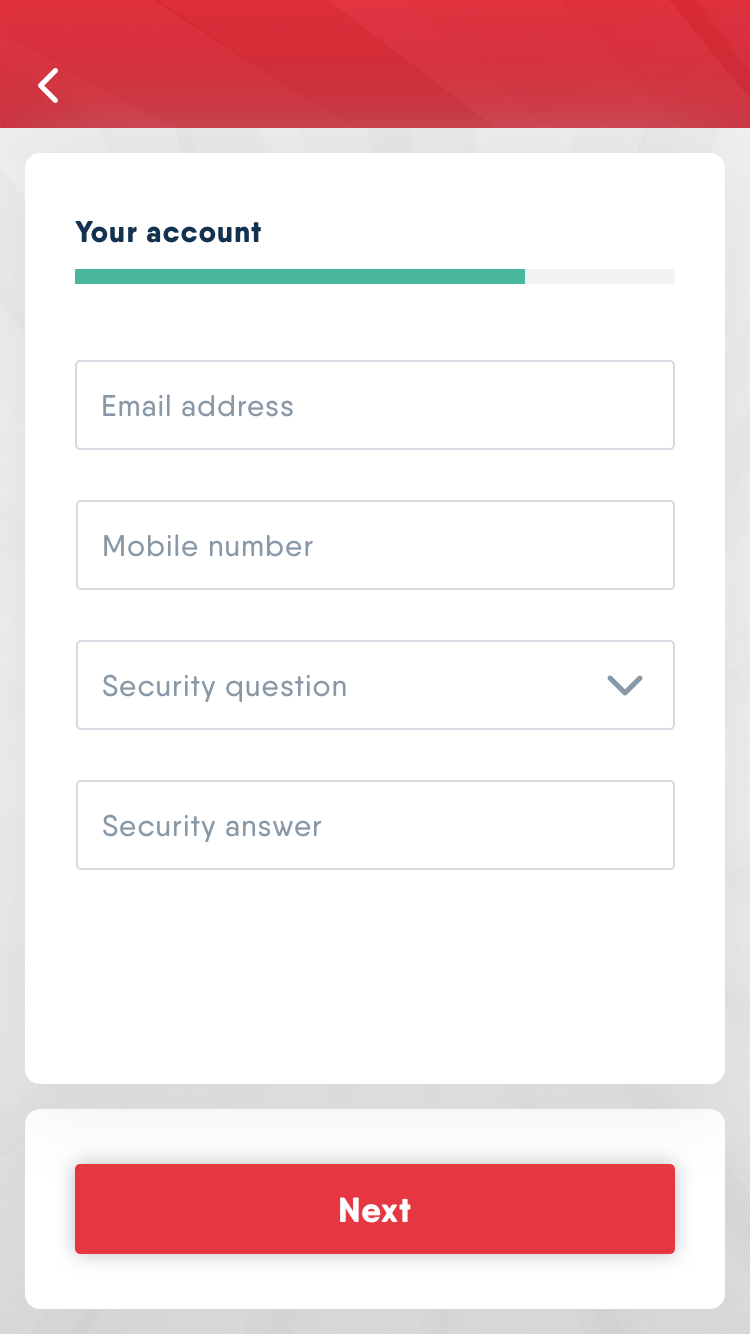Click the Security question chevron icon
Screen dimensions: 750x1334
tap(624, 685)
